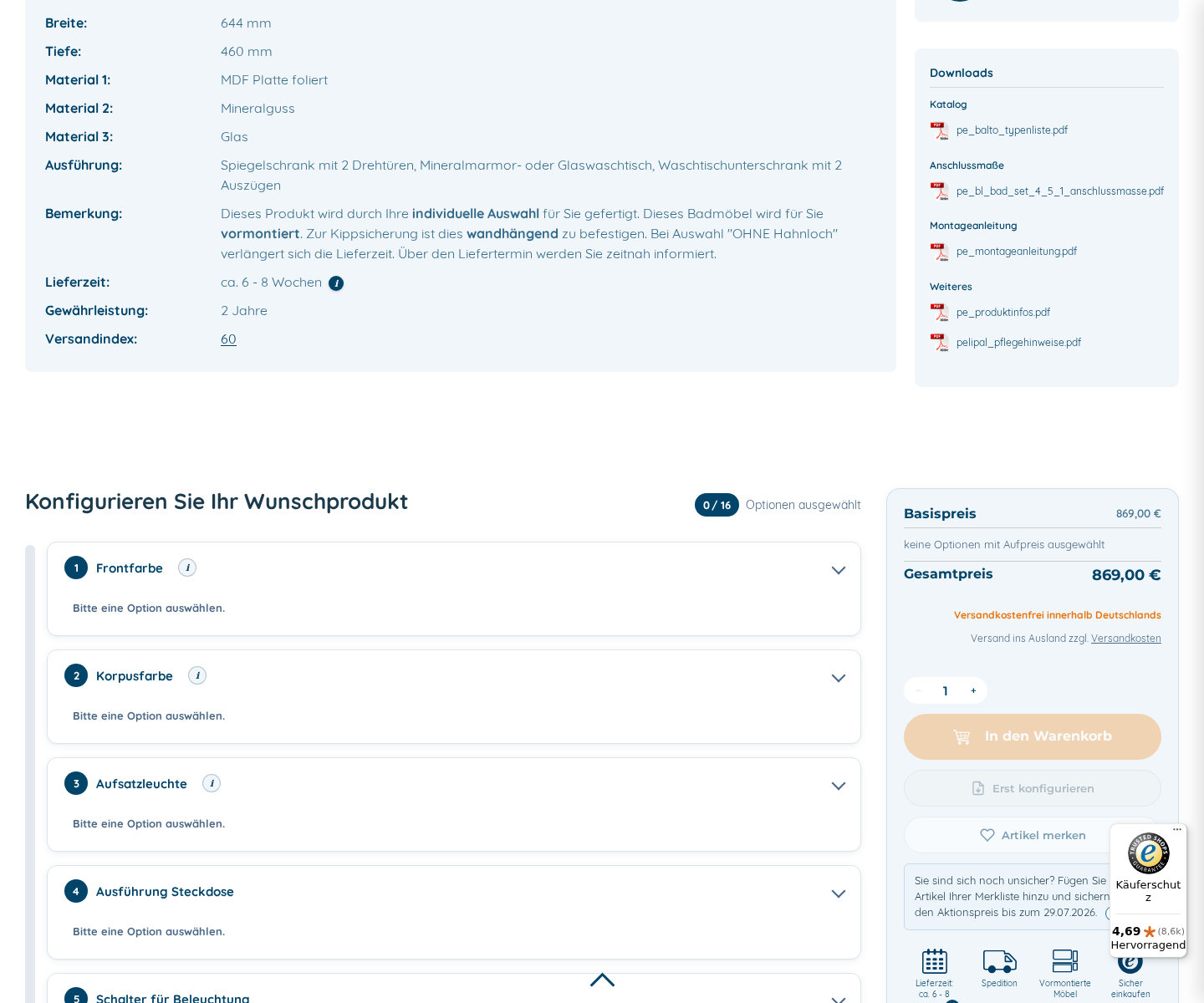
Task: Click PDF icon next to pelipal_pflegehinweise.pdf
Action: tap(939, 343)
